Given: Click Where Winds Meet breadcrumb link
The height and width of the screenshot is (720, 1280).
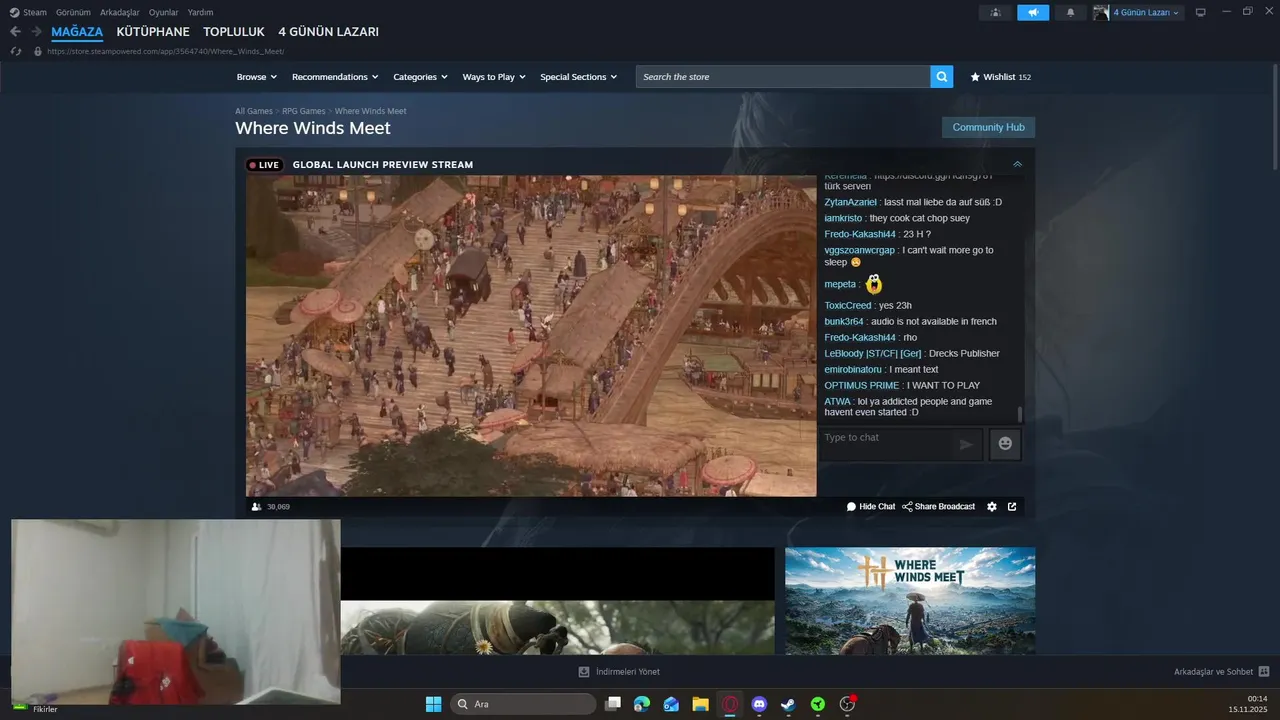Looking at the screenshot, I should 371,111.
